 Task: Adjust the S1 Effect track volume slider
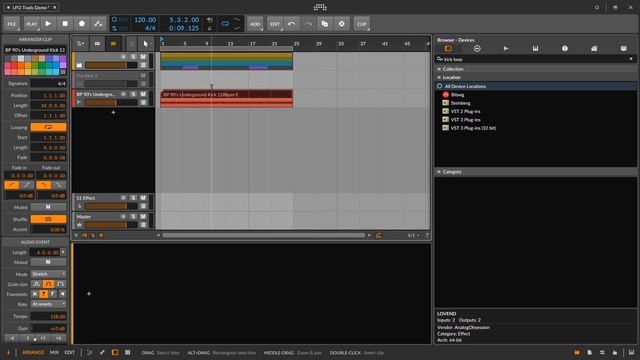click(x=111, y=206)
